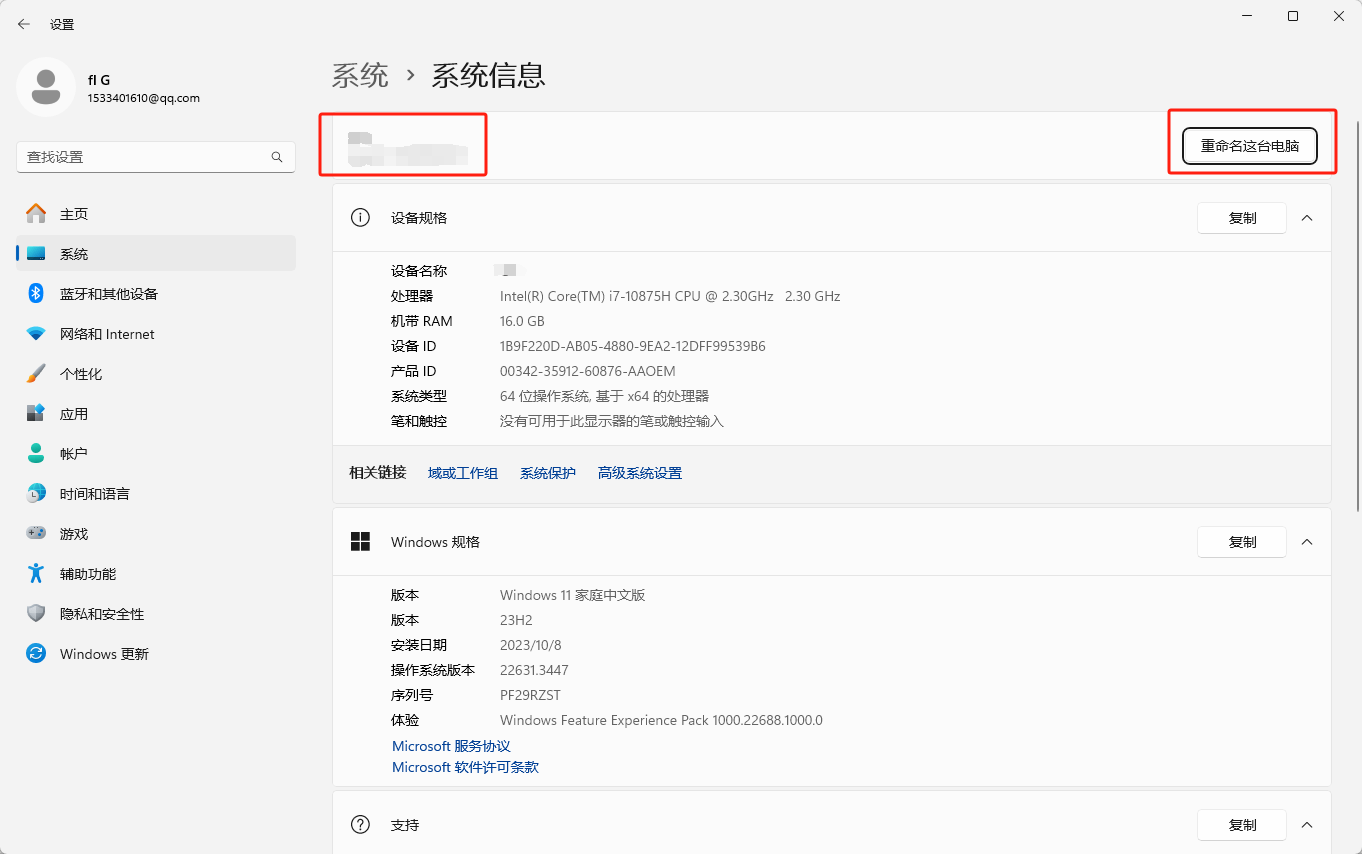The width and height of the screenshot is (1362, 854).
Task: Open 应用 settings in sidebar
Action: [x=156, y=414]
